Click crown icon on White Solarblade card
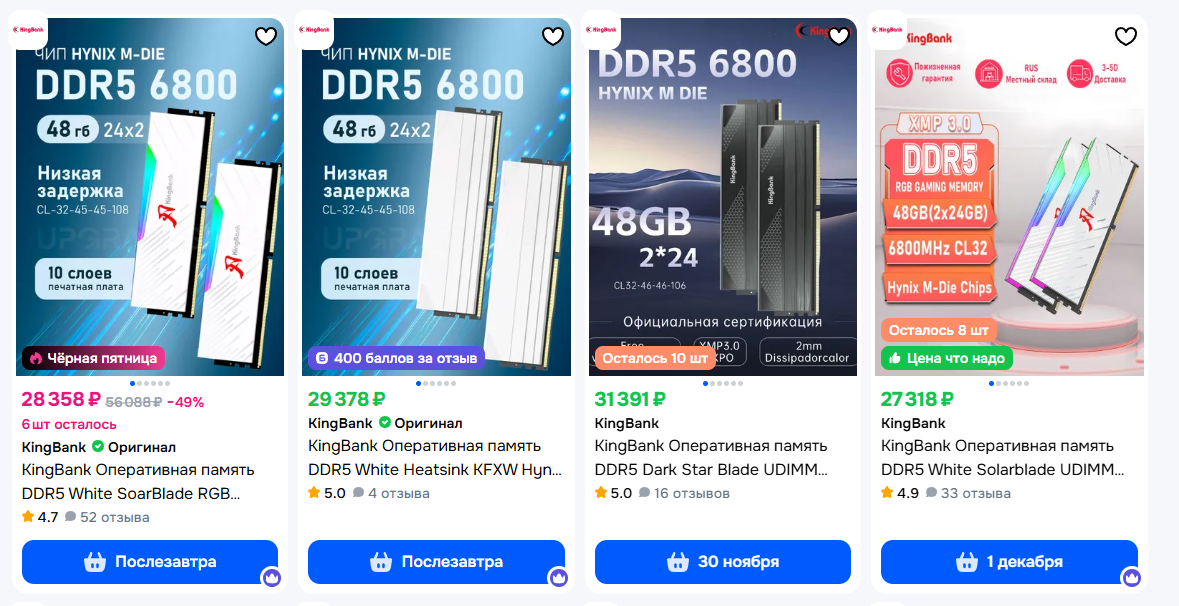Image resolution: width=1179 pixels, height=606 pixels. [x=1131, y=577]
